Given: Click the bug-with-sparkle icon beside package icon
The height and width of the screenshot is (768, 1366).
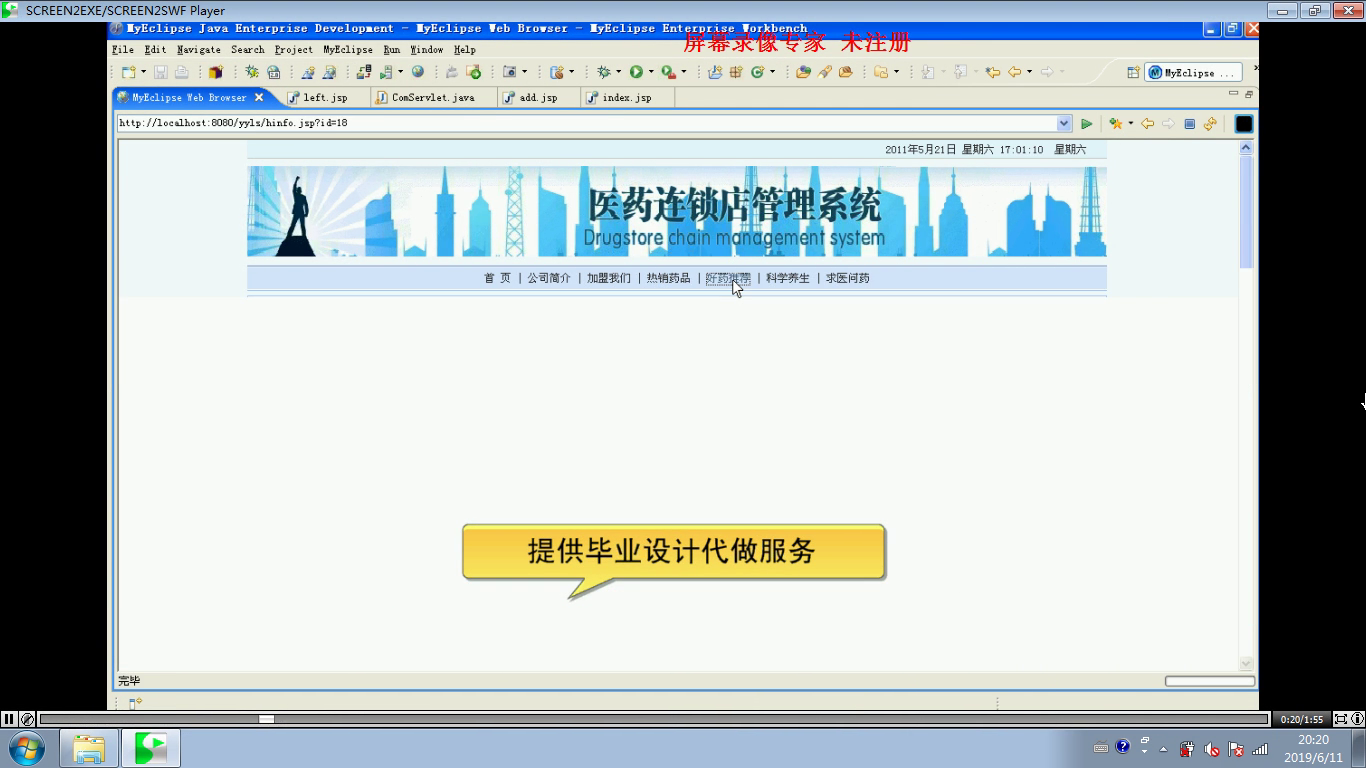Looking at the screenshot, I should pyautogui.click(x=252, y=72).
